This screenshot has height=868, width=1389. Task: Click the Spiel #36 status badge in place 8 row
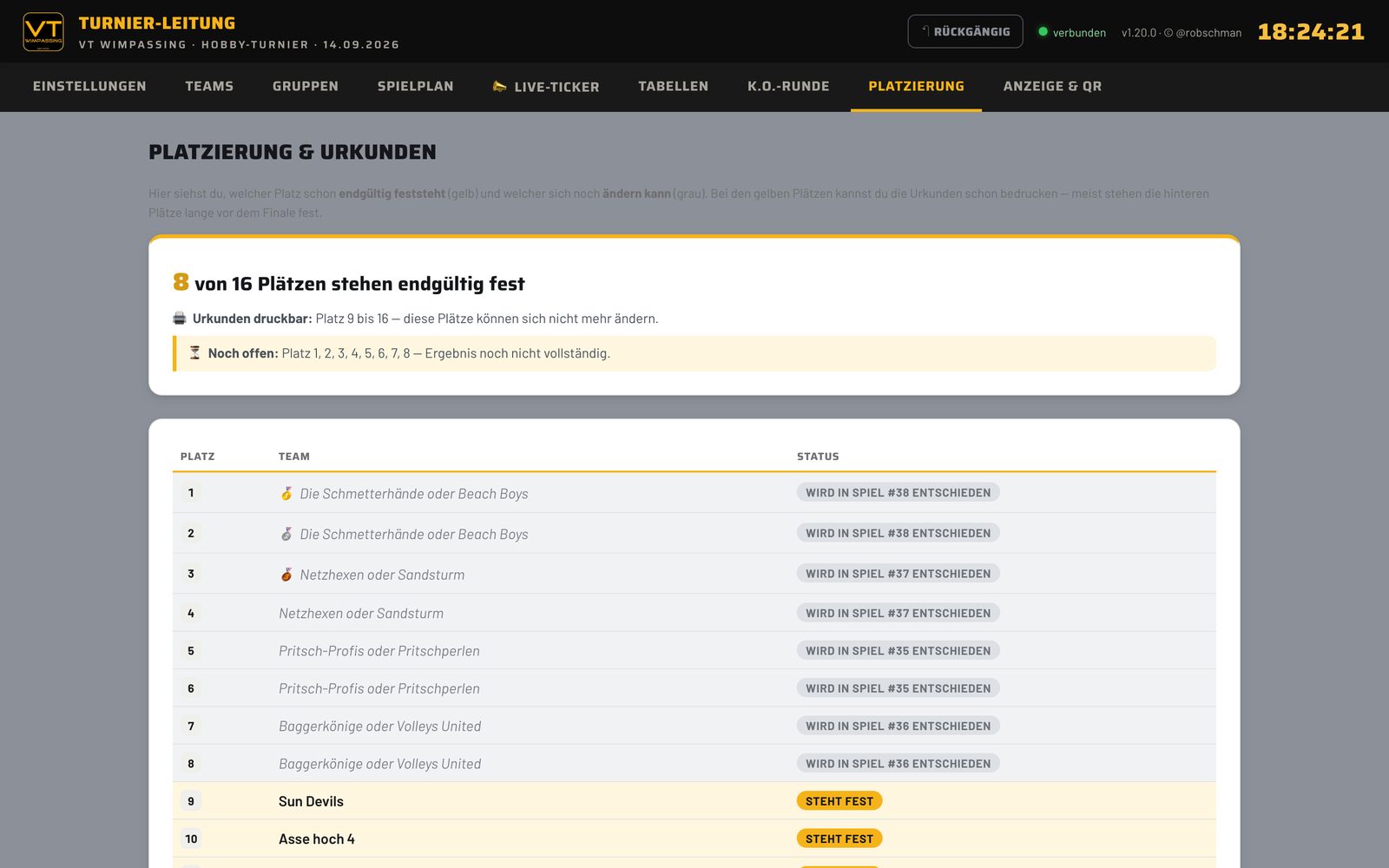tap(899, 764)
